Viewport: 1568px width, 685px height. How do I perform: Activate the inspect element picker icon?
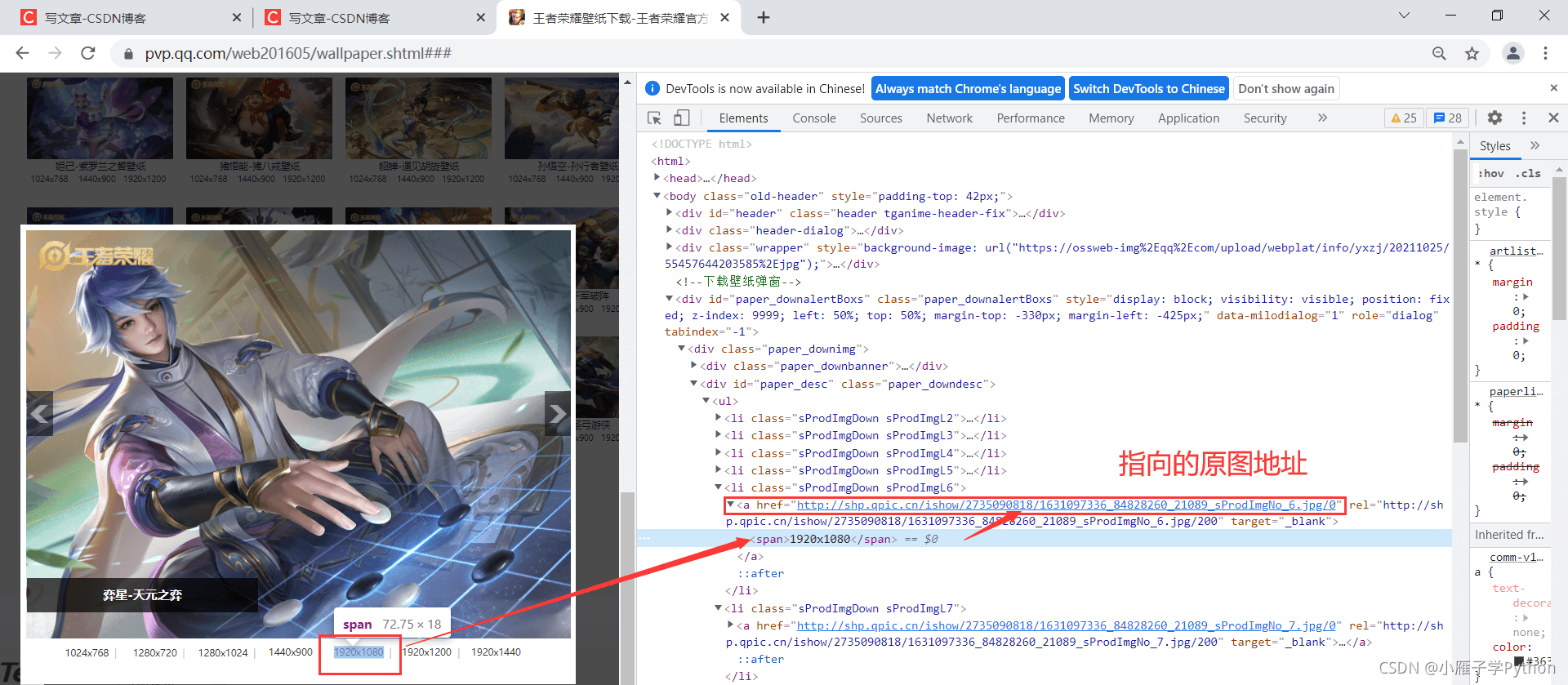click(x=654, y=118)
